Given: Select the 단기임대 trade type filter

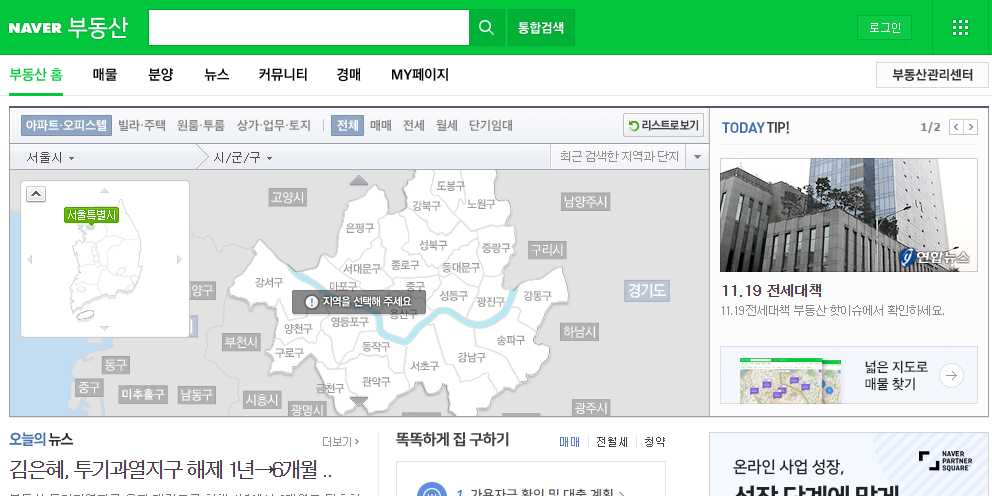Looking at the screenshot, I should 491,125.
